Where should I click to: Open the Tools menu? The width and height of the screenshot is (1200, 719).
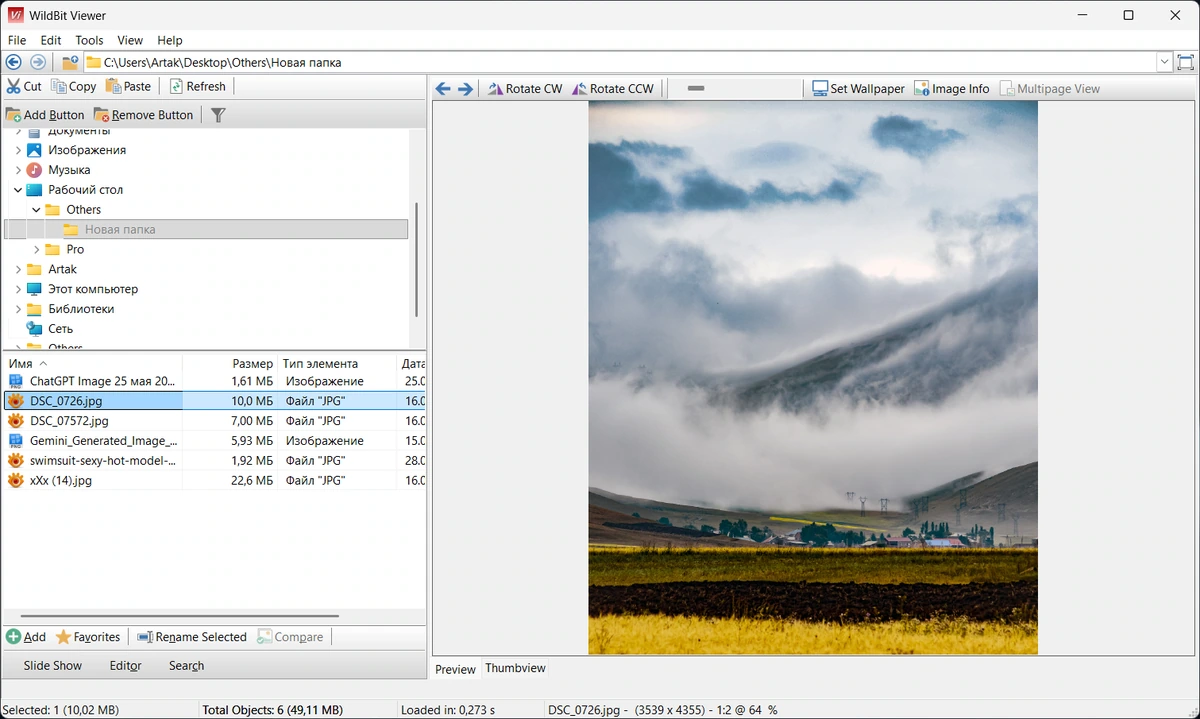click(x=89, y=40)
